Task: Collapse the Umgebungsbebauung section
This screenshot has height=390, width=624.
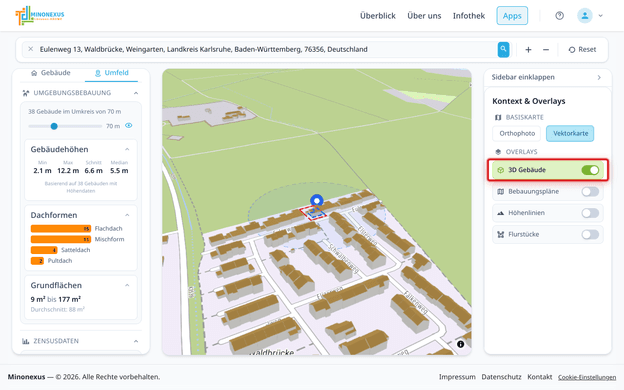Action: point(136,93)
